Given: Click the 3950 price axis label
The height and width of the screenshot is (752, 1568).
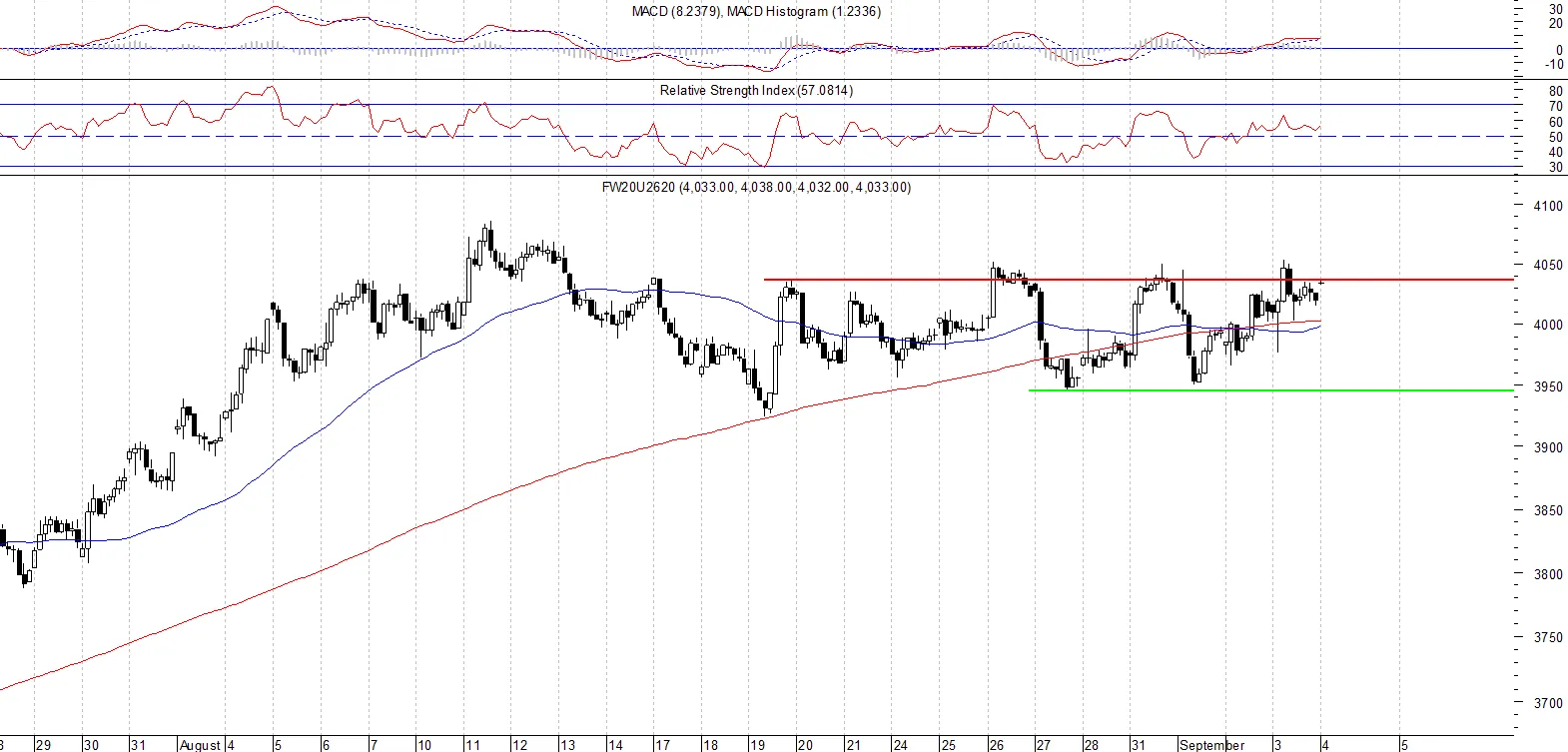Looking at the screenshot, I should click(x=1548, y=386).
